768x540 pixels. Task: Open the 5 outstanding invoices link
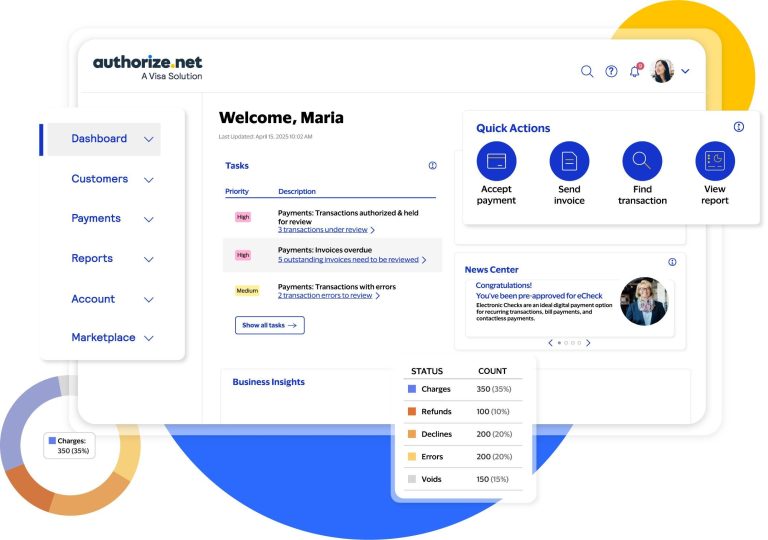347,260
